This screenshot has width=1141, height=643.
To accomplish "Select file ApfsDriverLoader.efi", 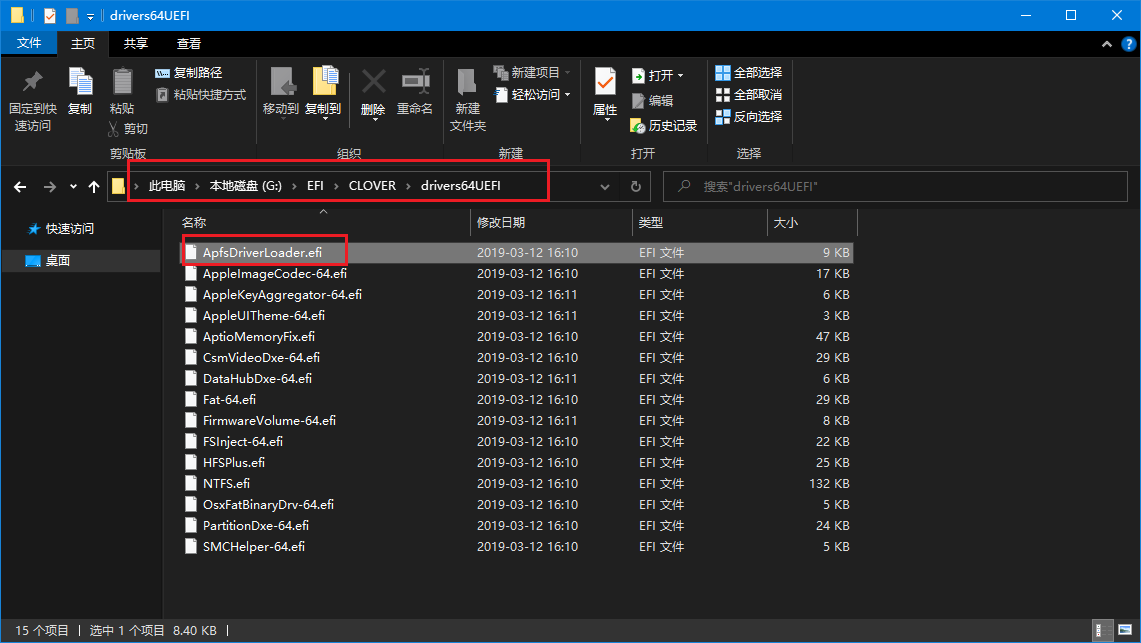I will 517,252.
